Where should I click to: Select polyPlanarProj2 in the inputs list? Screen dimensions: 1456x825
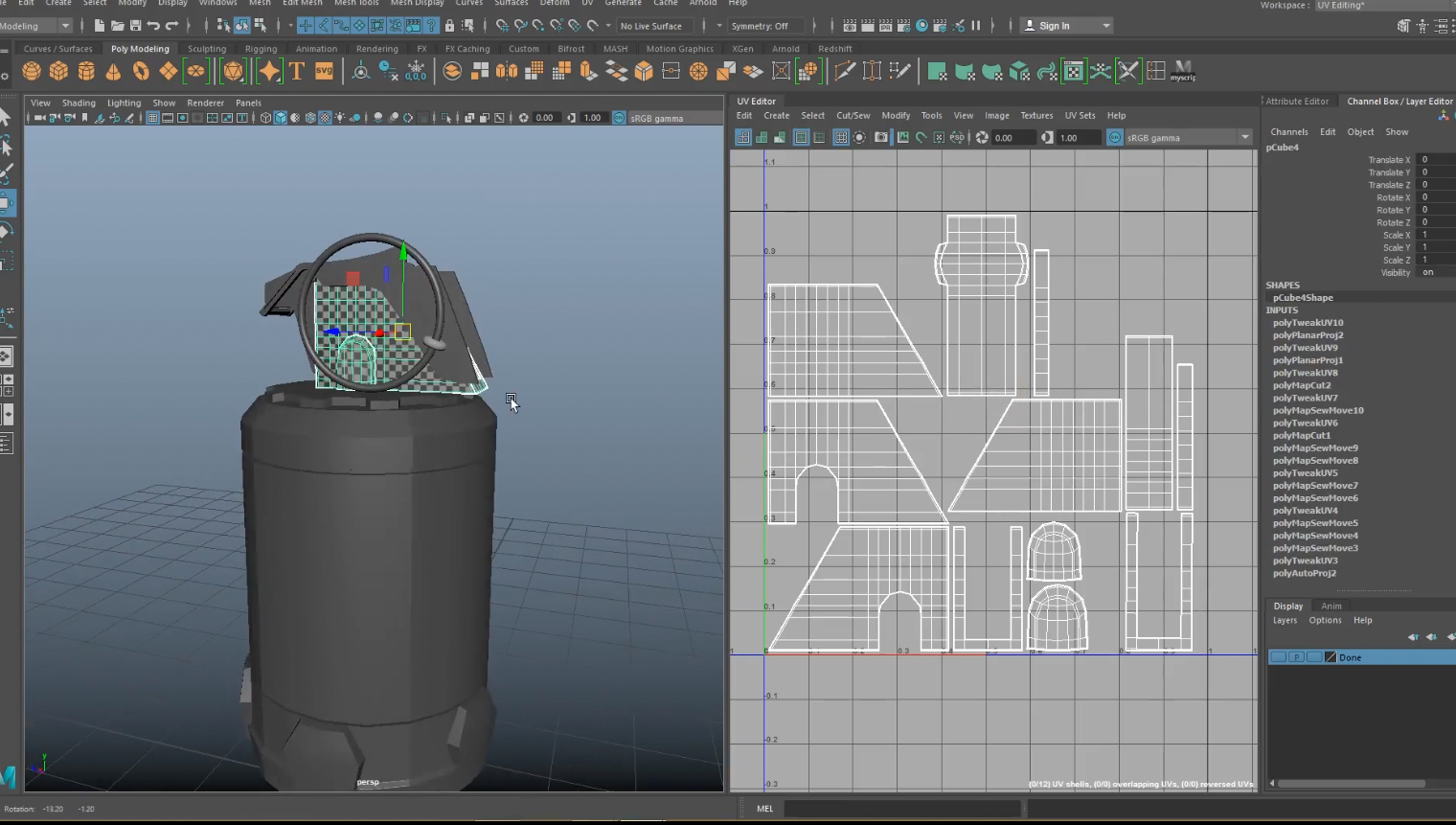pyautogui.click(x=1308, y=335)
